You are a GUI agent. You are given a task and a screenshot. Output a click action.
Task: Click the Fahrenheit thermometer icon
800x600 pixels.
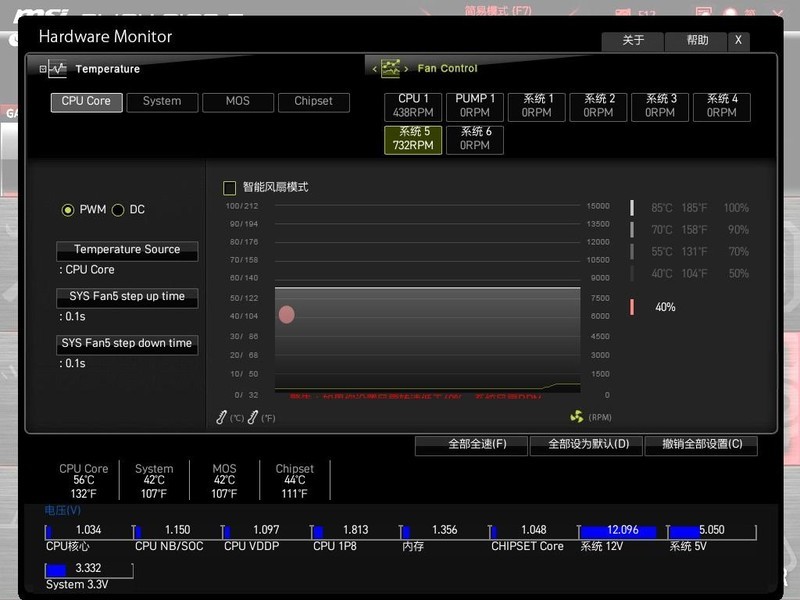point(253,417)
